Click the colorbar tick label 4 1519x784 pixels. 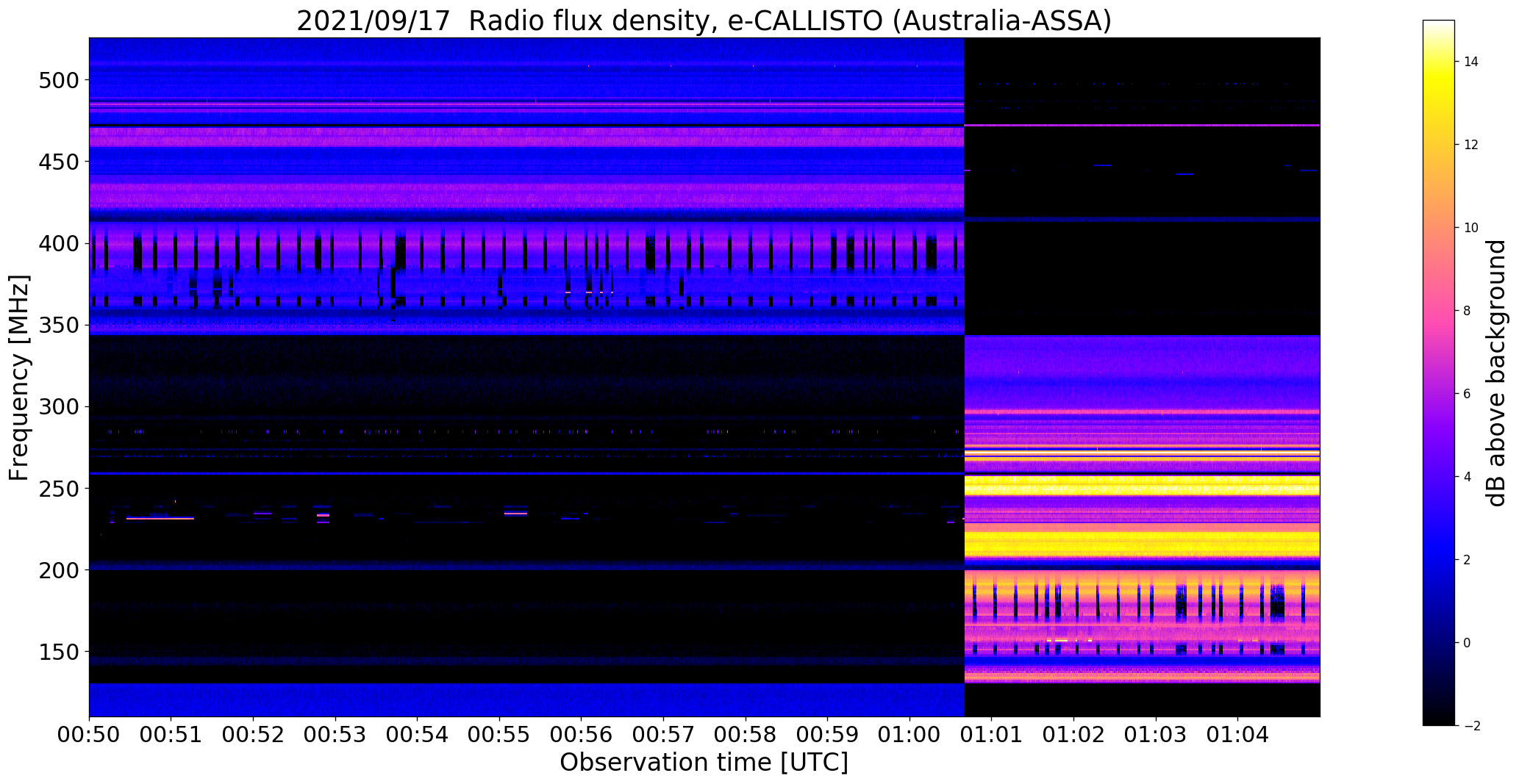(1468, 477)
